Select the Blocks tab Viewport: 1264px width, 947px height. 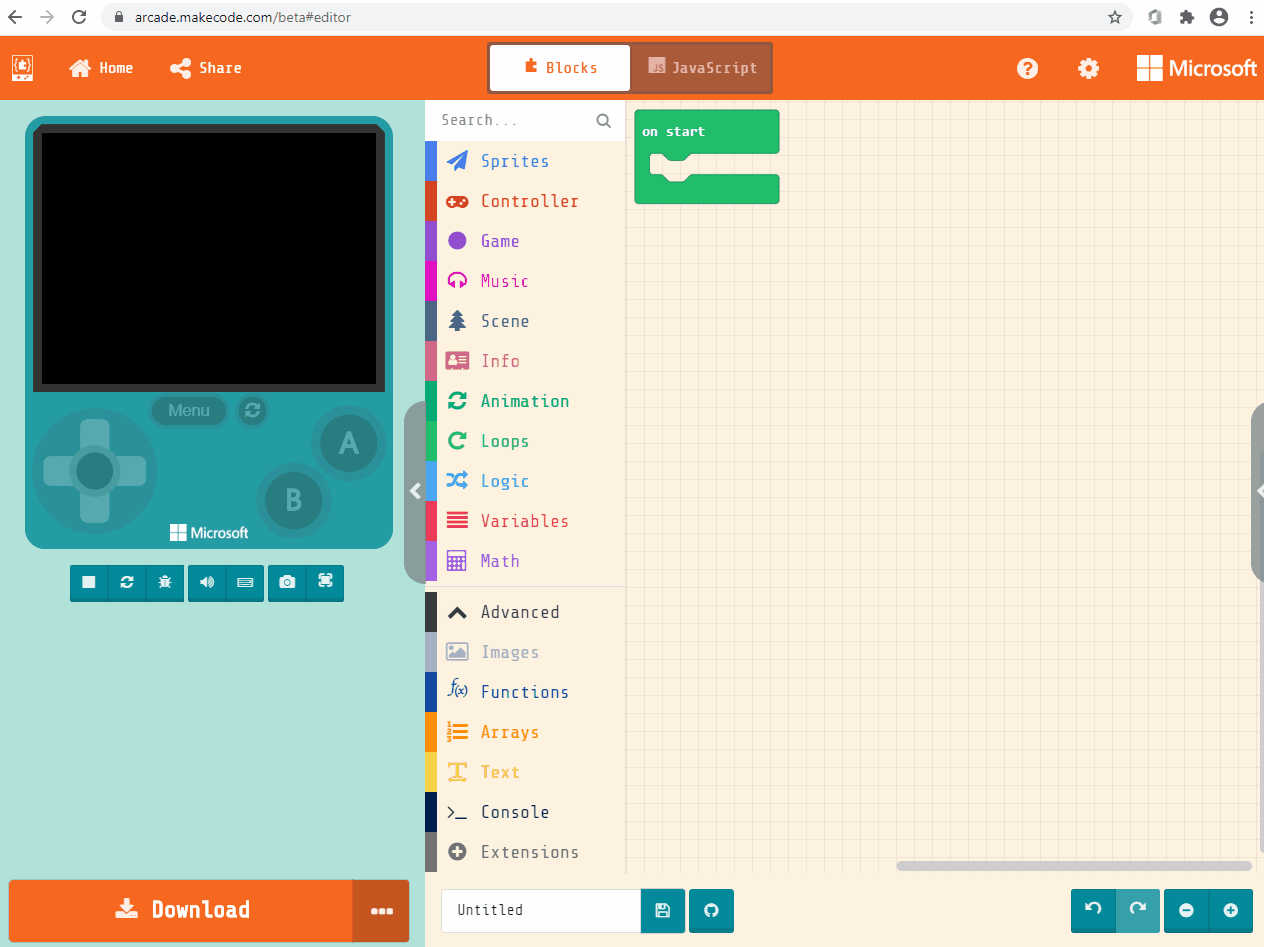tap(559, 67)
